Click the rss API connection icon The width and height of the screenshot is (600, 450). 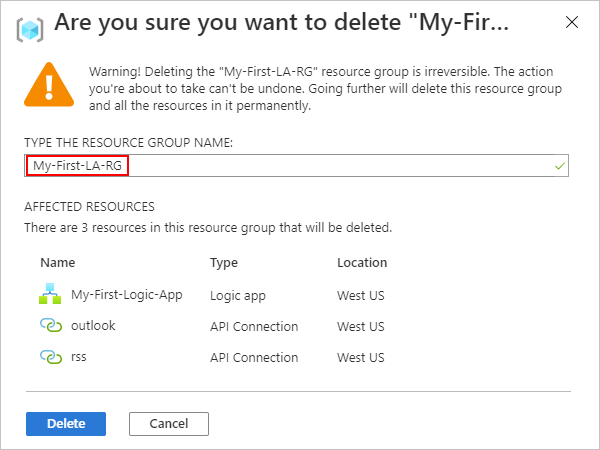[50, 357]
